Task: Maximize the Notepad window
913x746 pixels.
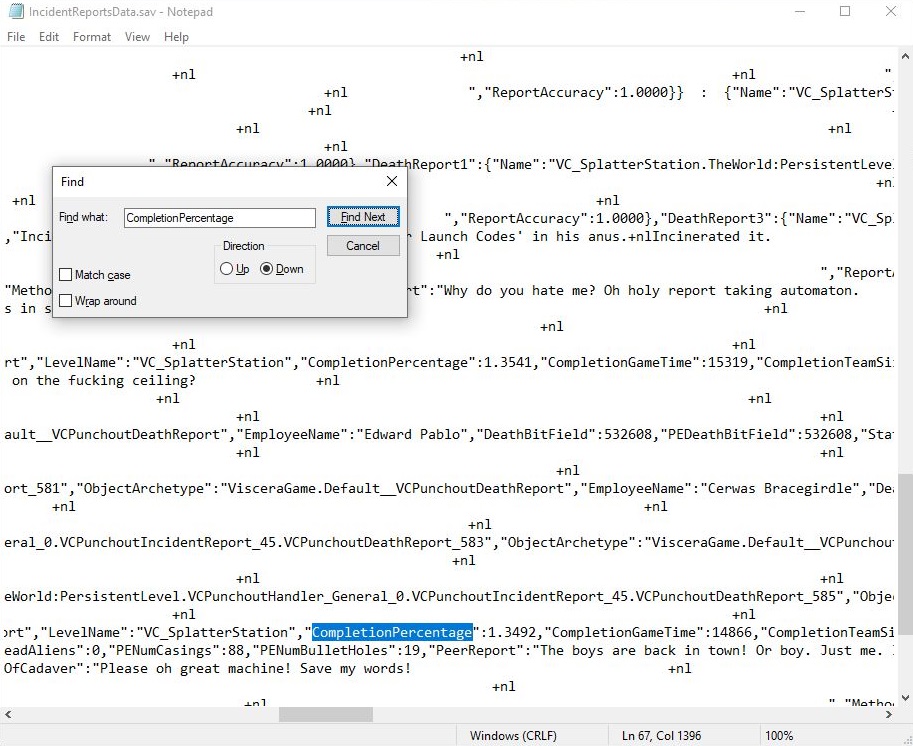Action: point(845,12)
